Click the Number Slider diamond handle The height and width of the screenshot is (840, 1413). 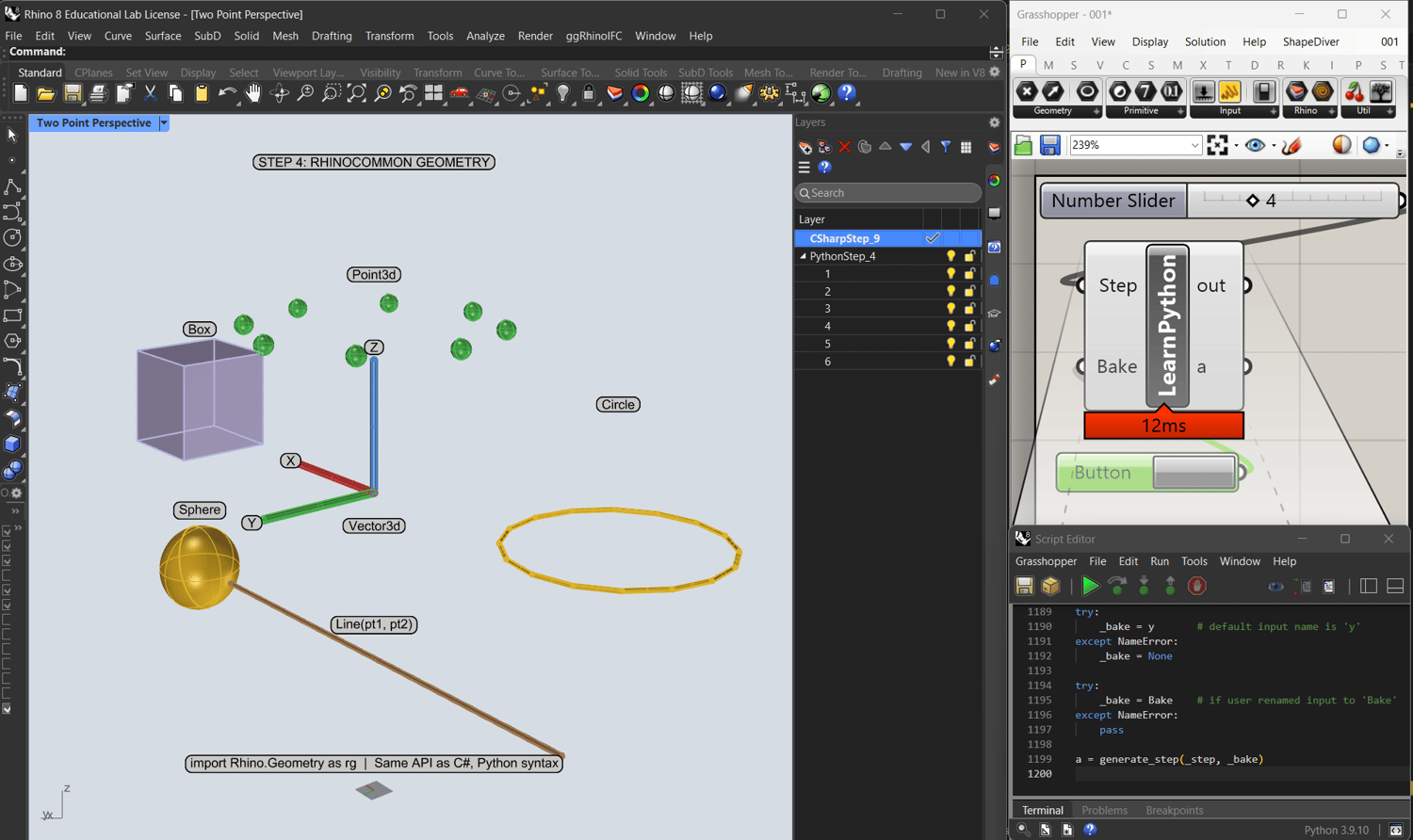(1252, 201)
